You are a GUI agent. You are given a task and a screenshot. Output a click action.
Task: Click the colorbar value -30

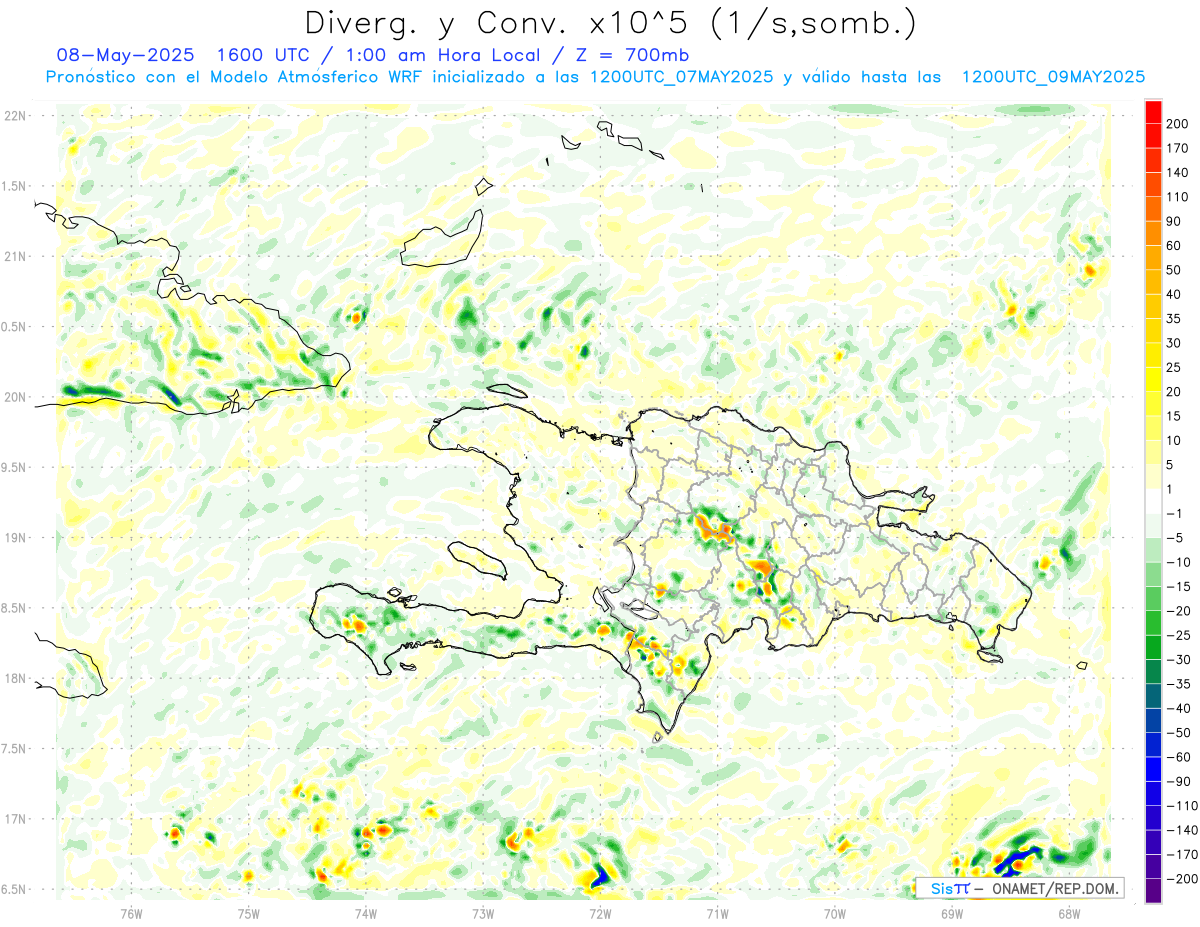(1180, 660)
